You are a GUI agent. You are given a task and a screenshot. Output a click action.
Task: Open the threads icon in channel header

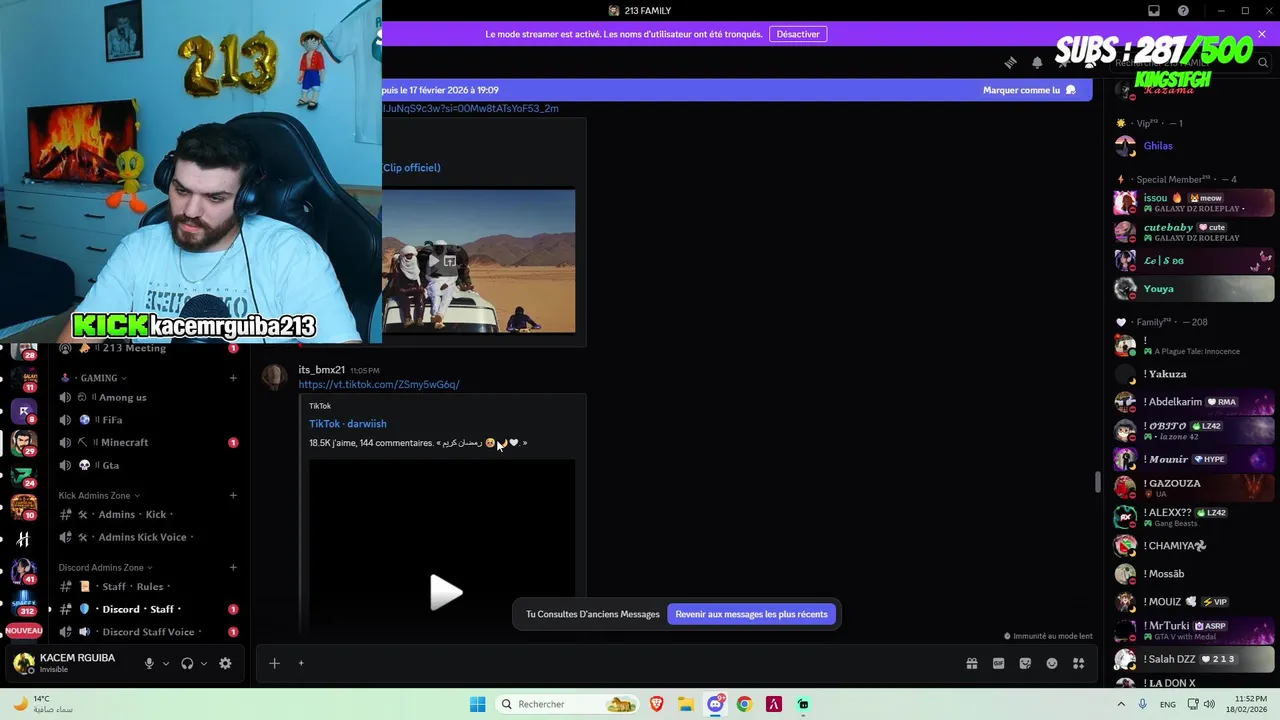pos(1010,63)
